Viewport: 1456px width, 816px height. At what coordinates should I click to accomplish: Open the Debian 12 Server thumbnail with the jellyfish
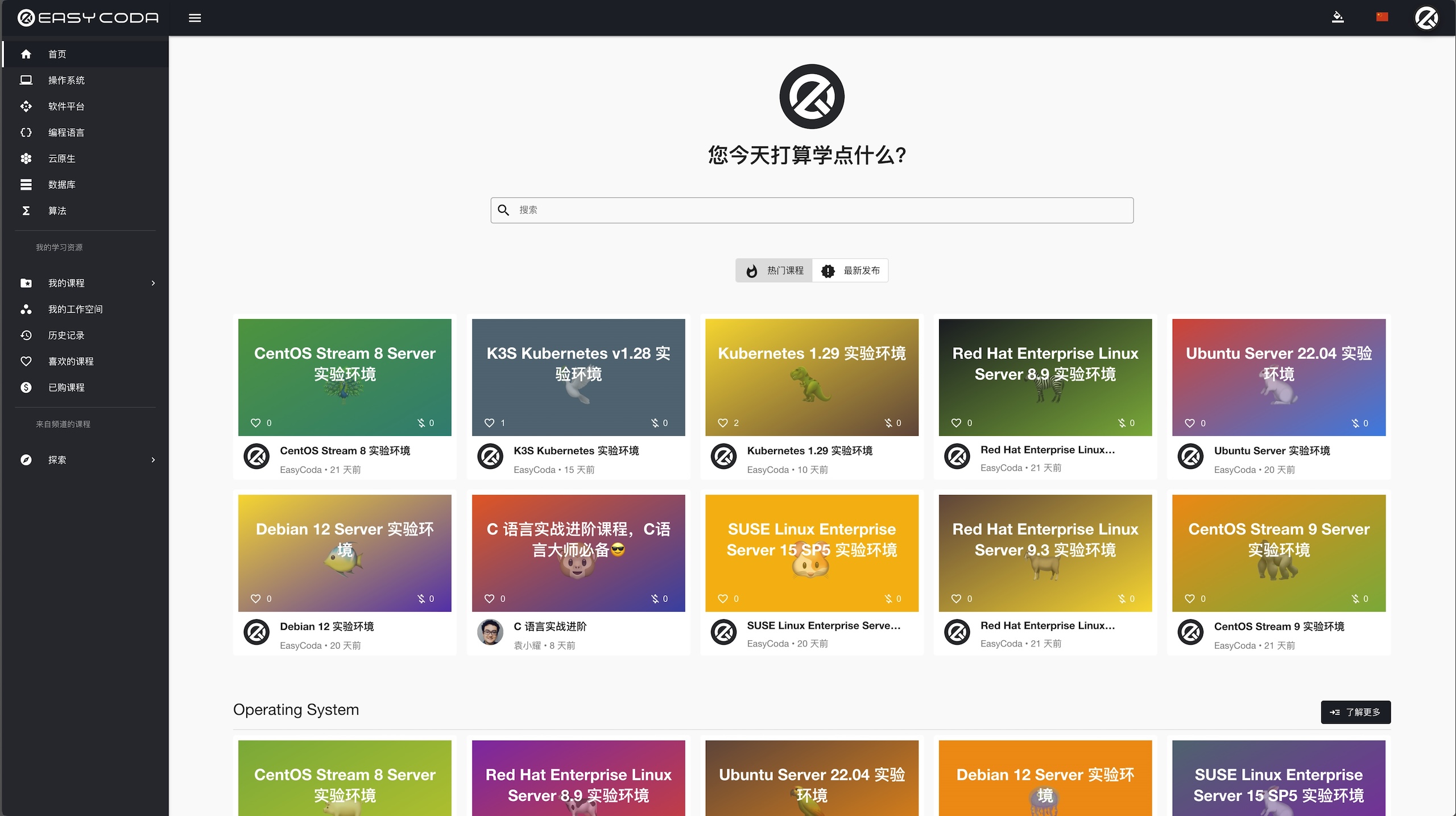coord(1045,778)
